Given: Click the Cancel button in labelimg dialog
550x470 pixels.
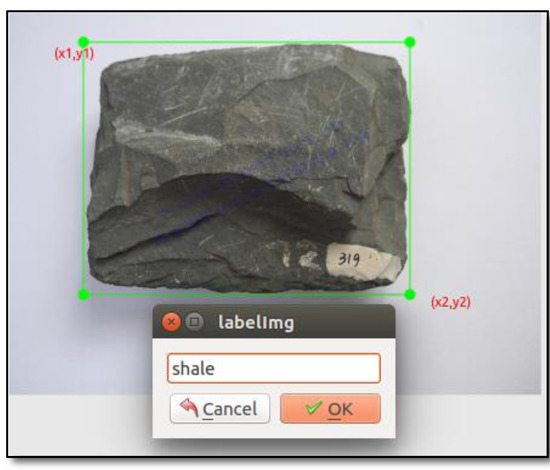Looking at the screenshot, I should pos(220,409).
